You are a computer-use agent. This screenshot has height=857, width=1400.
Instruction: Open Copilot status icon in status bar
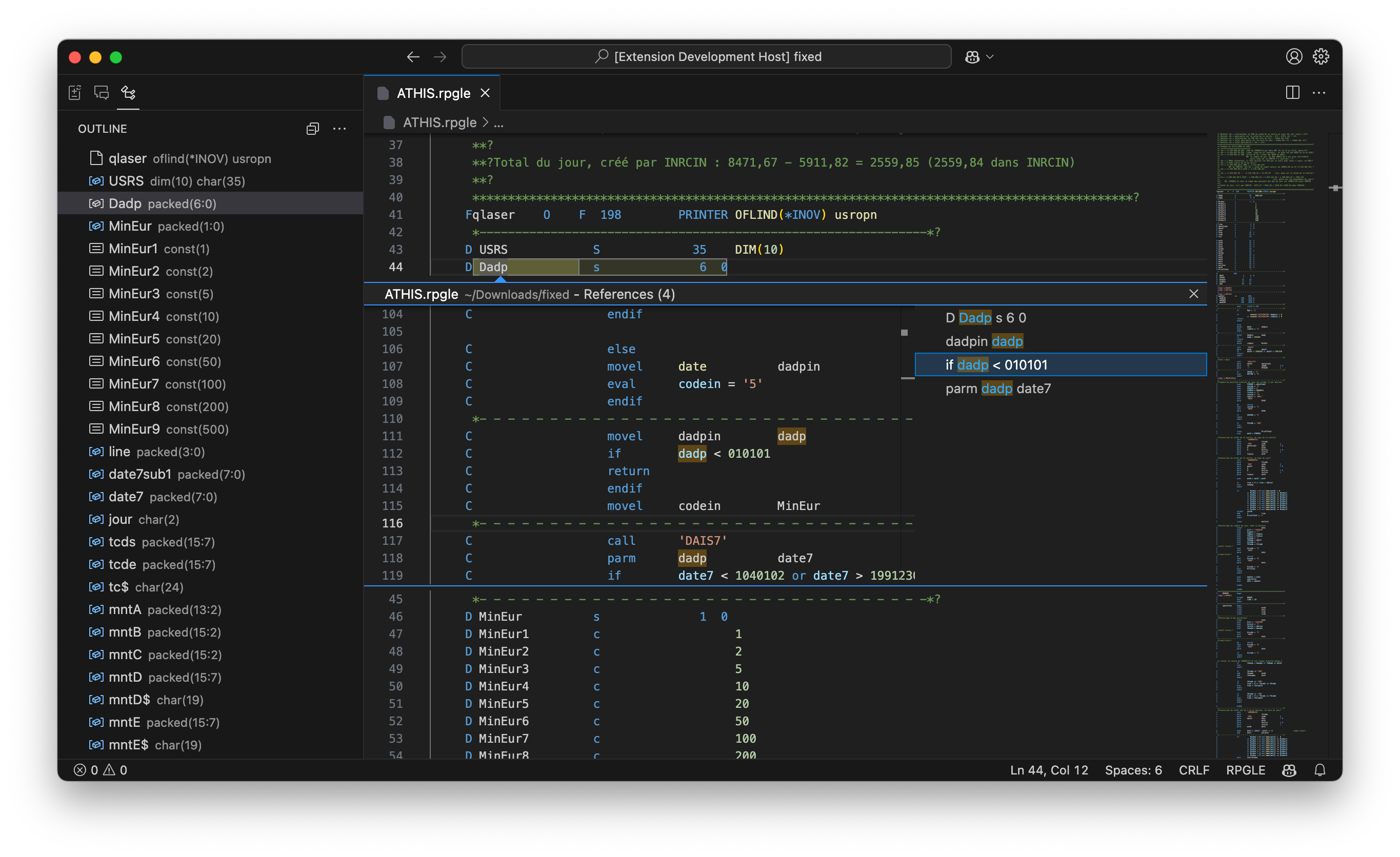coord(1289,770)
